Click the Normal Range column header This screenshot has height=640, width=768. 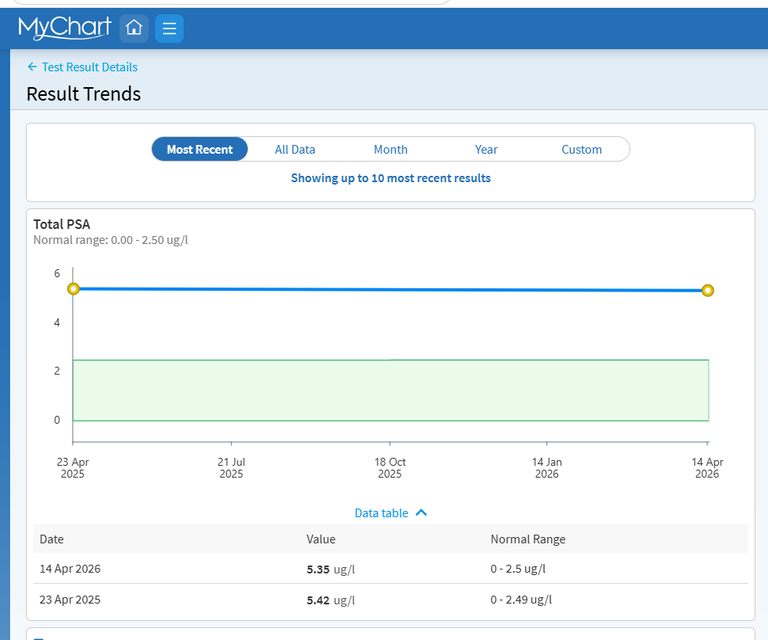527,539
